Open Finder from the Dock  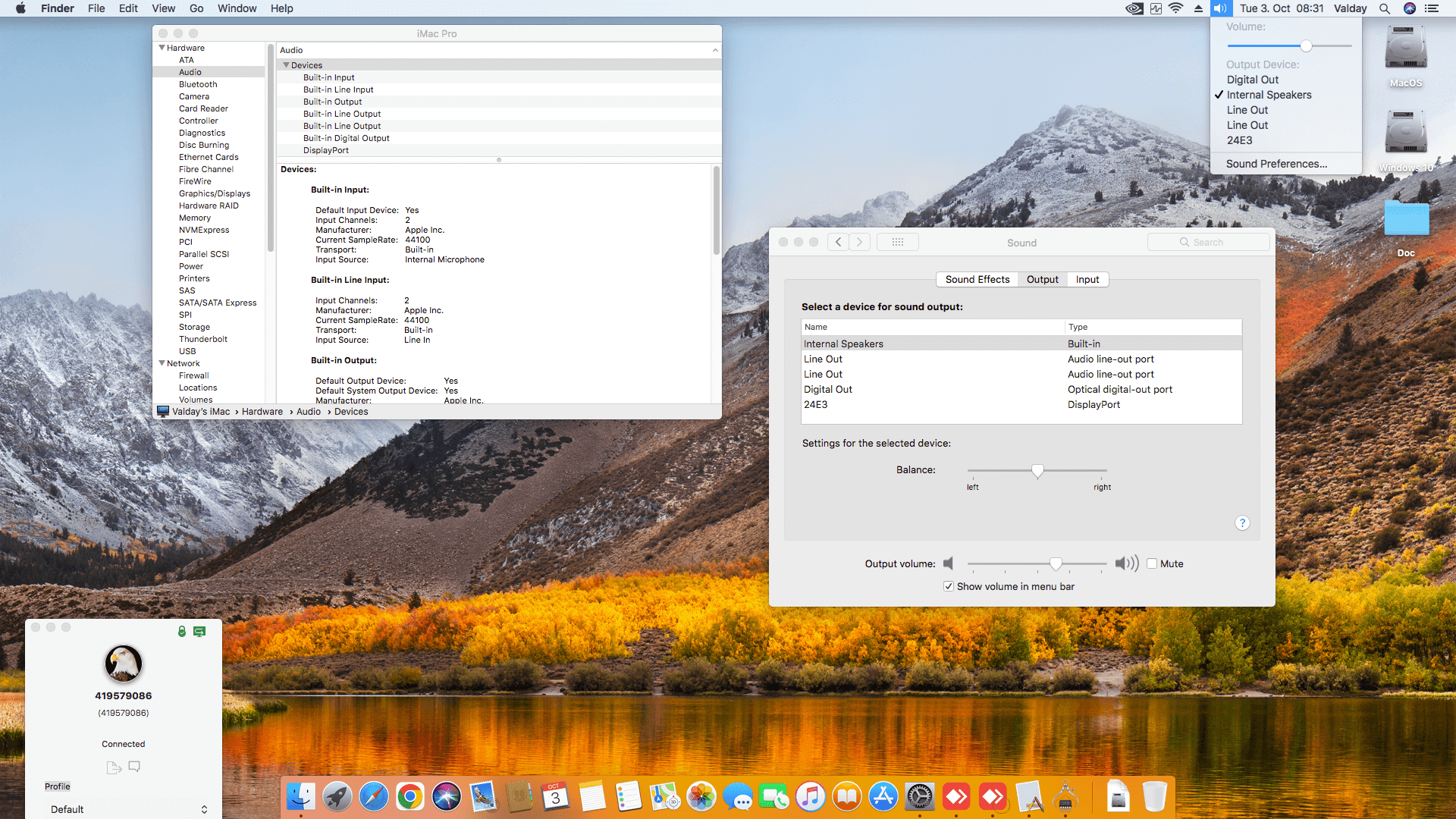pos(301,797)
